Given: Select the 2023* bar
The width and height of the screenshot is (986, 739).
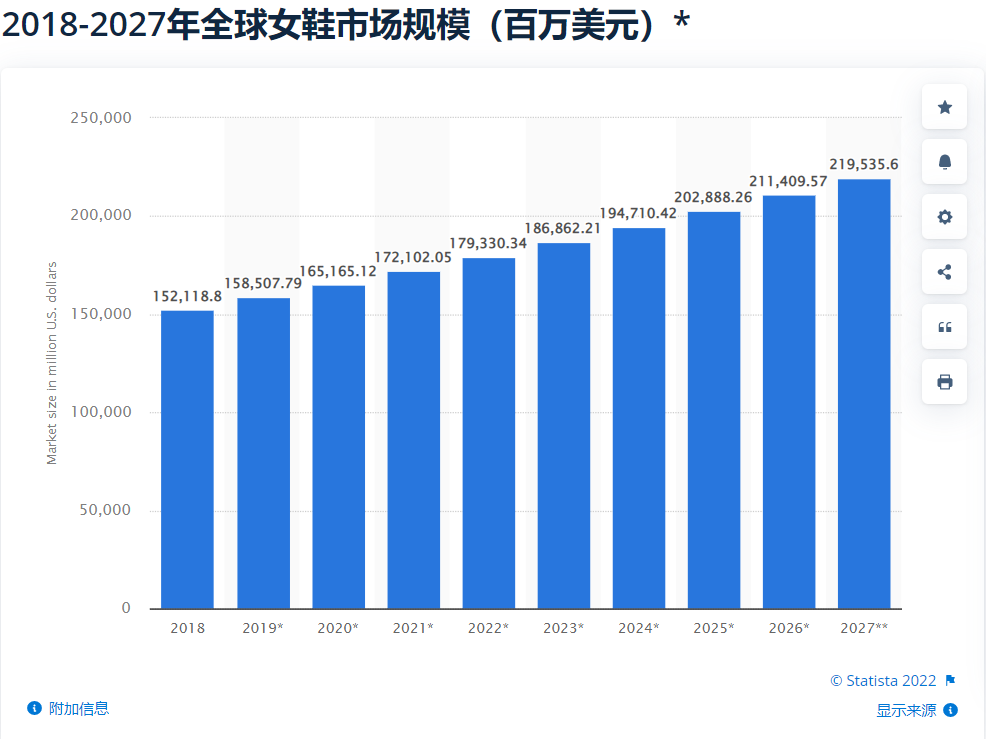Looking at the screenshot, I should (x=564, y=426).
